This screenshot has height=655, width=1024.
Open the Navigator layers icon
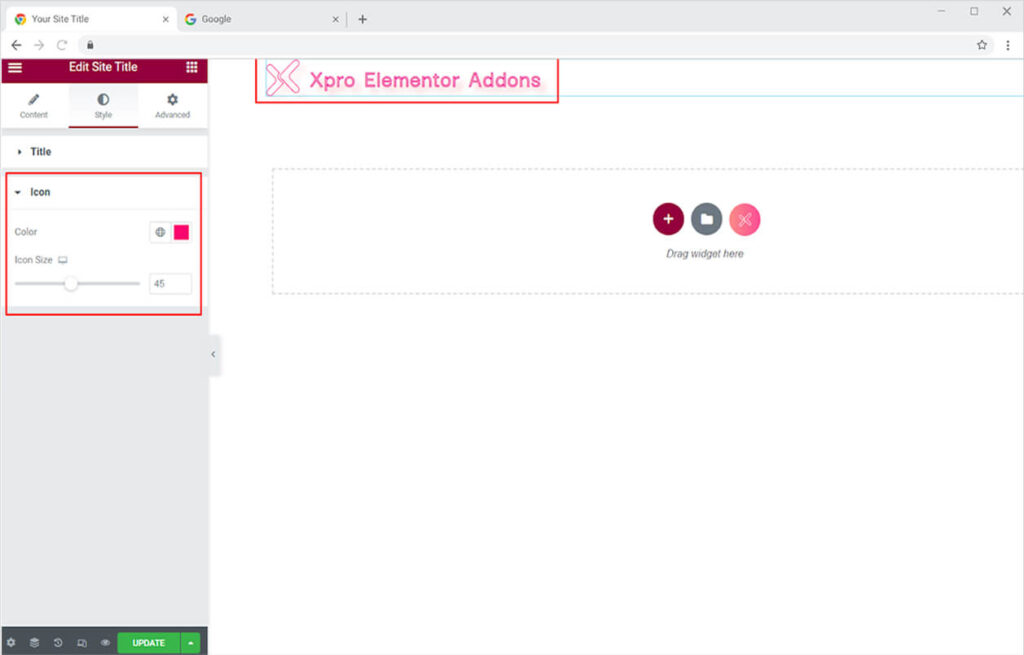34,642
